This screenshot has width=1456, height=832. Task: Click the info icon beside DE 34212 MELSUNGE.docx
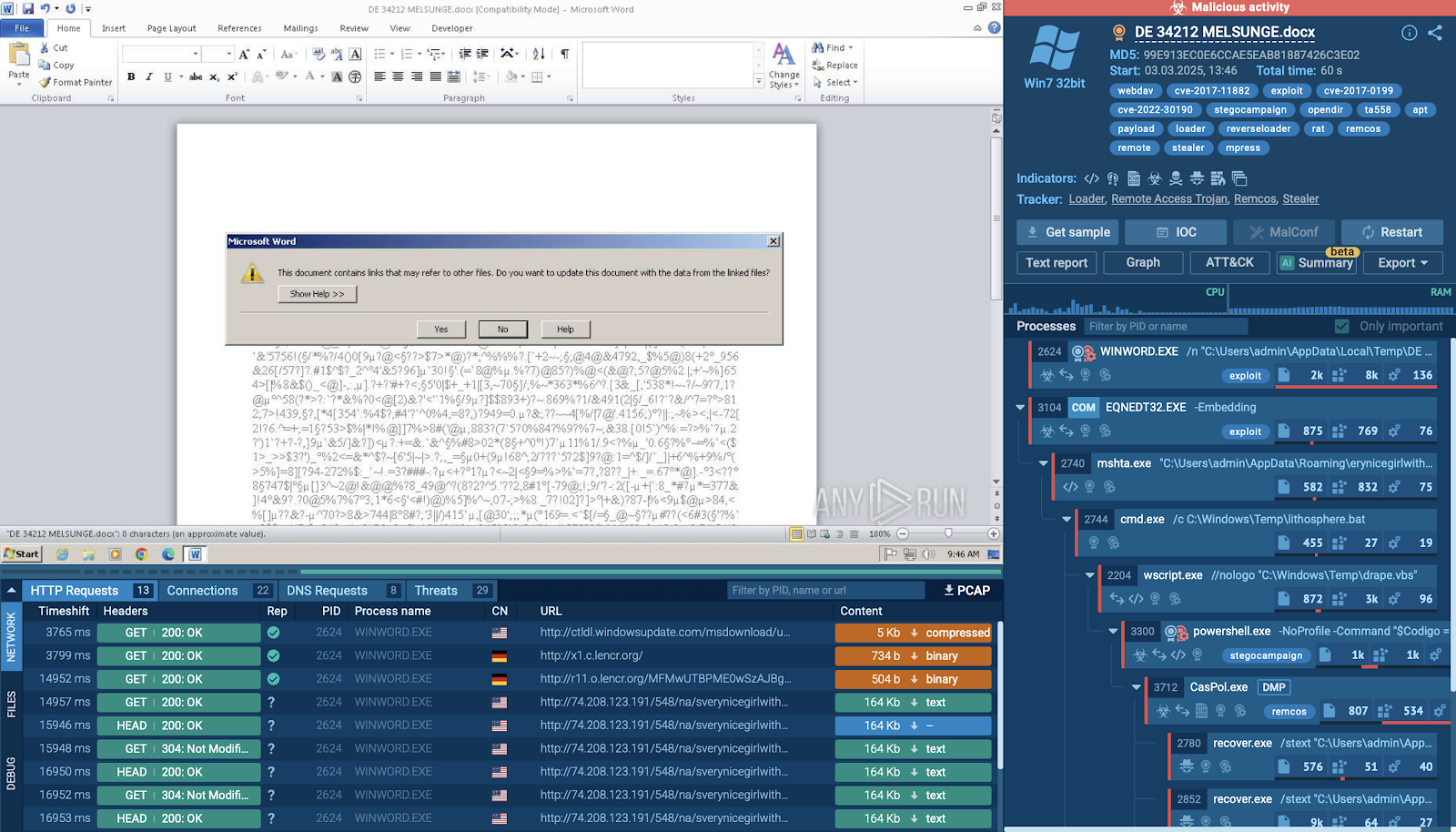(1409, 33)
